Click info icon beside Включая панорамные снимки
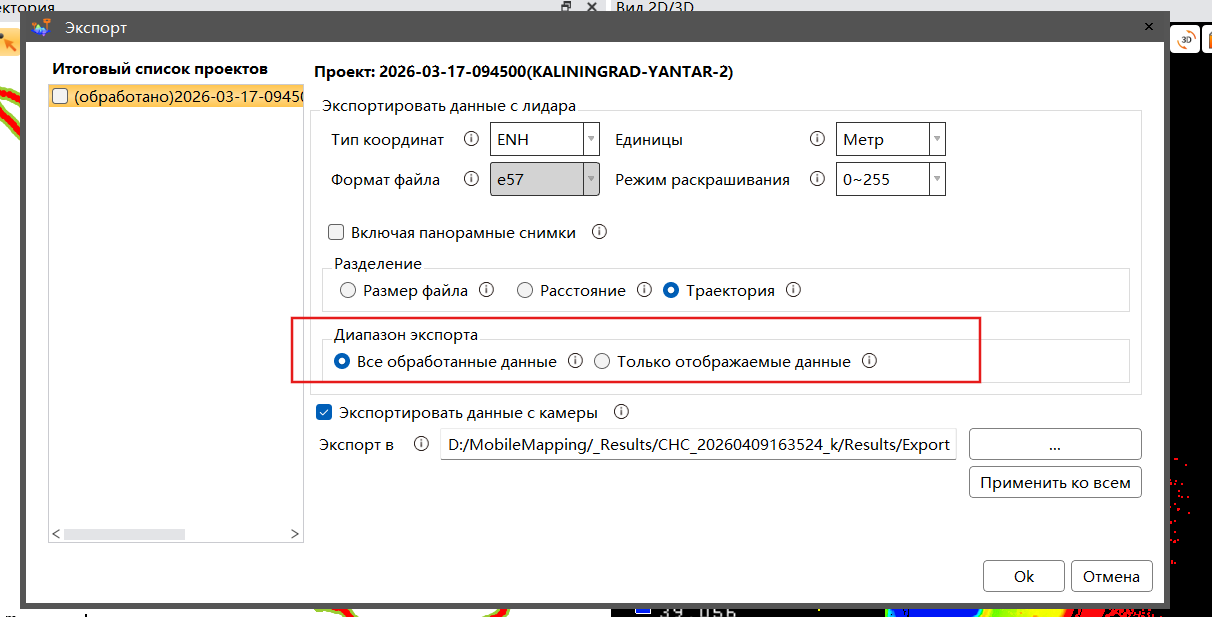Image resolution: width=1212 pixels, height=617 pixels. click(x=600, y=232)
